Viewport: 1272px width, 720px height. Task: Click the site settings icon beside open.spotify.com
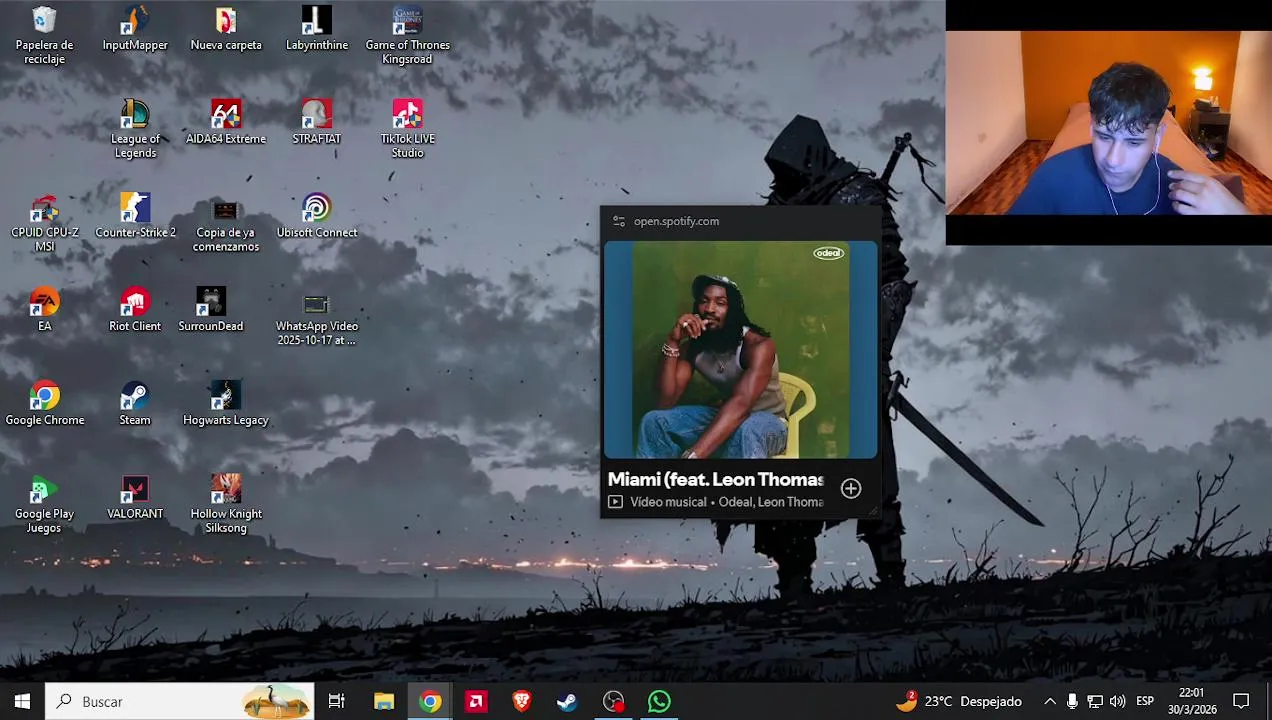[x=618, y=221]
